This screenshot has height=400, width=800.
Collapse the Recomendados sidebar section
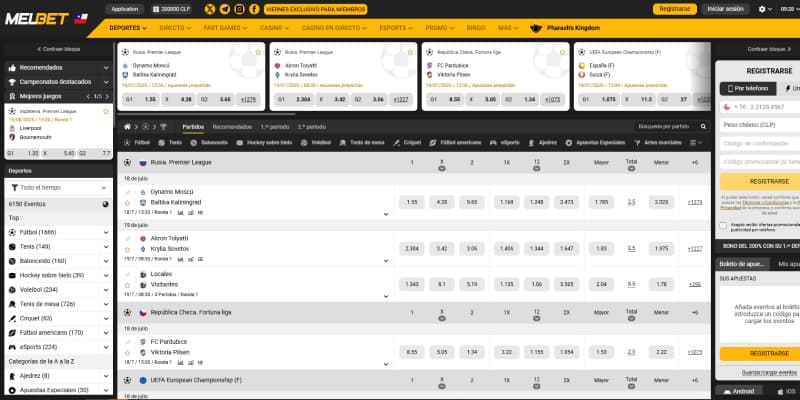pyautogui.click(x=107, y=67)
